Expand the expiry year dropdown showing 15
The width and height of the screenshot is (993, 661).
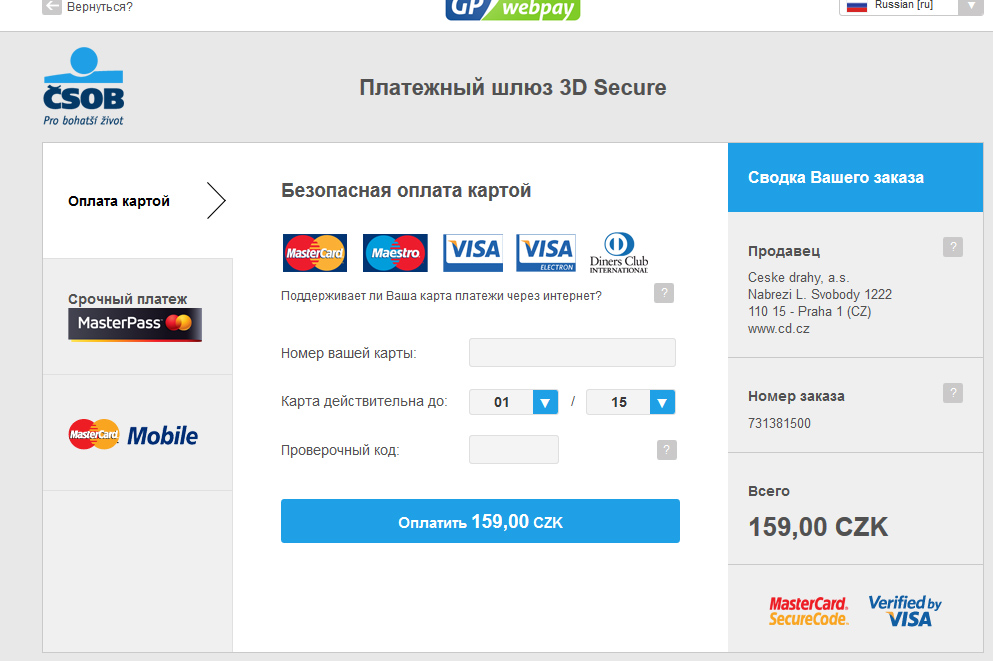(631, 402)
